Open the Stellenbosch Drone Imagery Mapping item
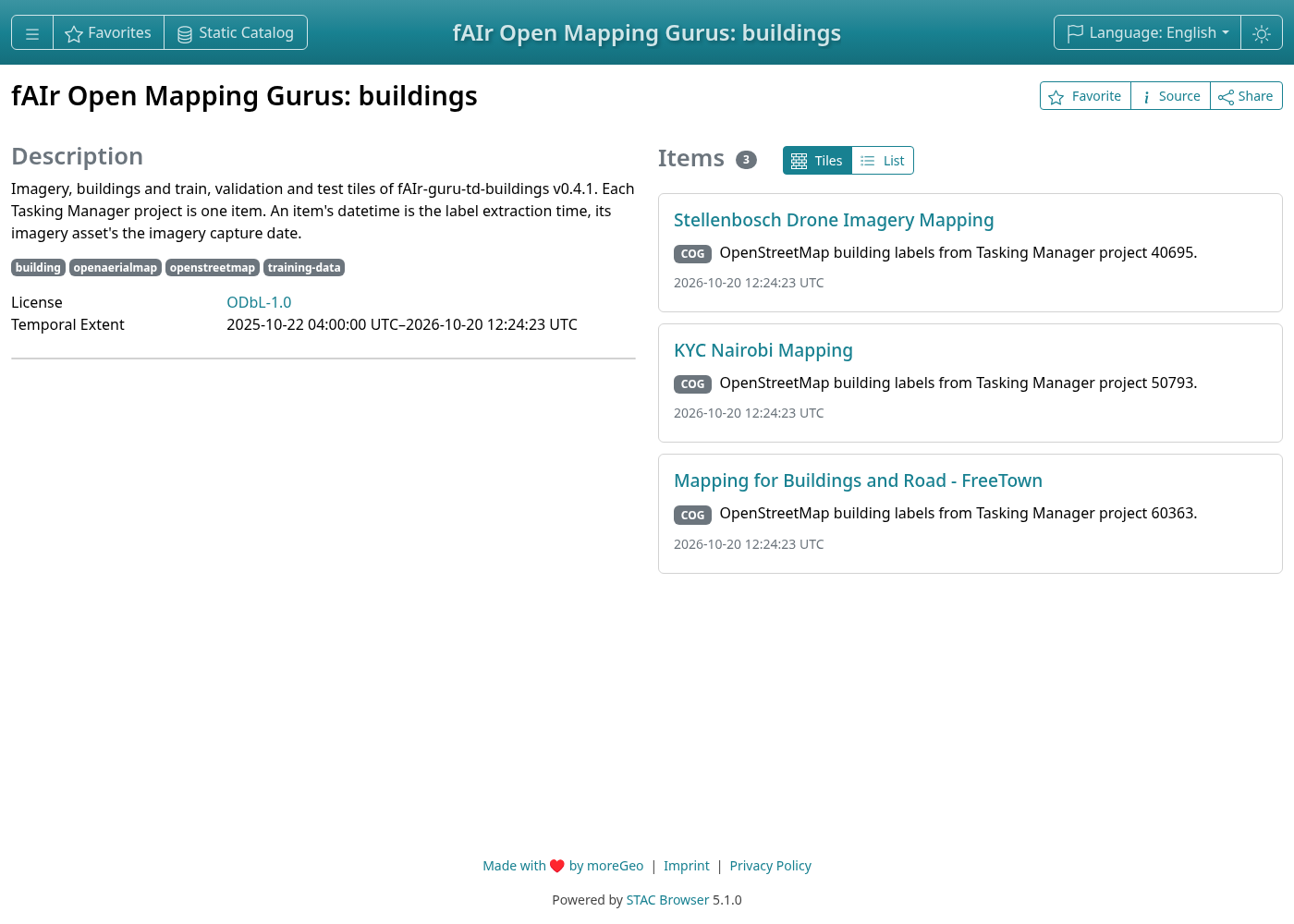This screenshot has height=924, width=1294. click(x=834, y=220)
